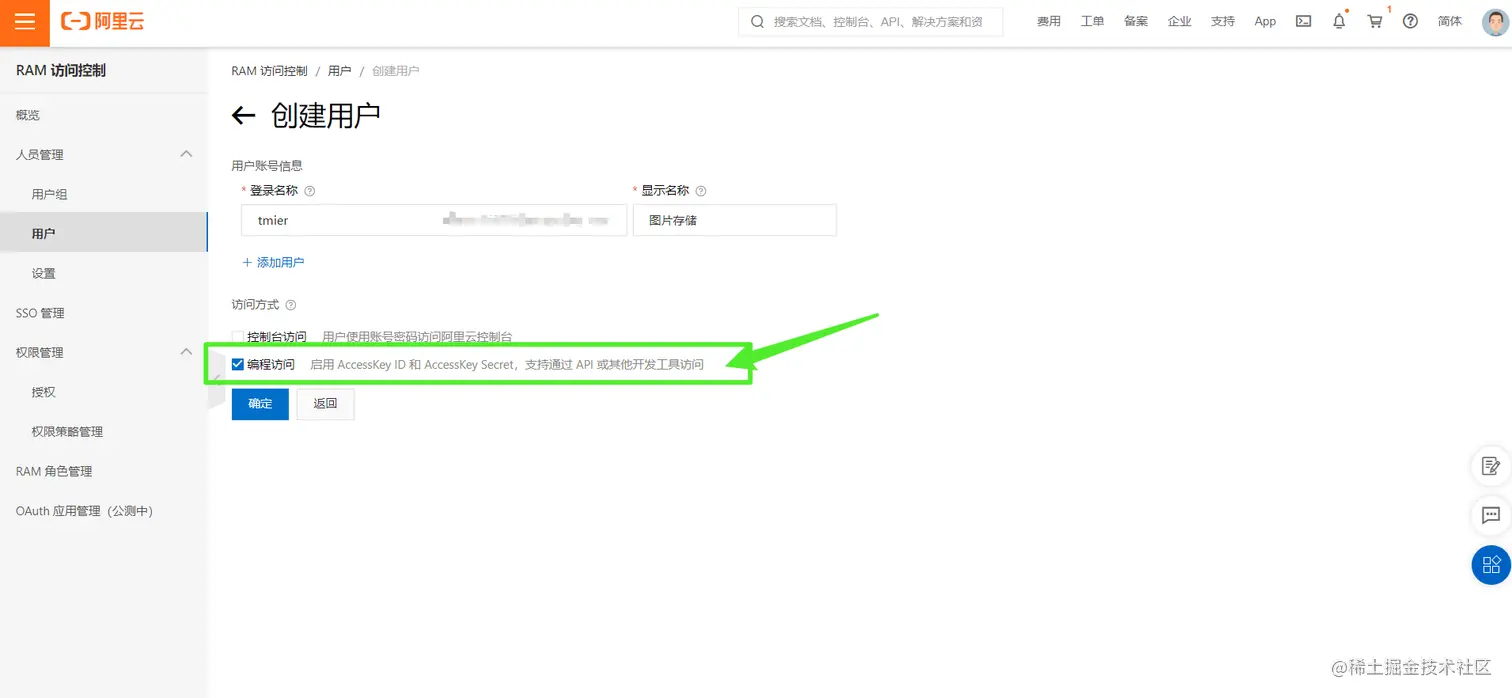The width and height of the screenshot is (1512, 698).
Task: Collapse the sidebar with the side handle
Action: click(216, 380)
